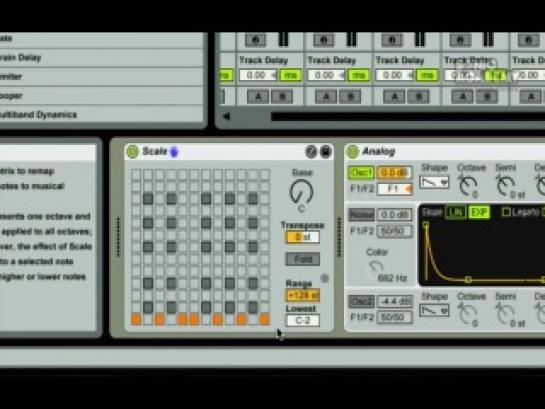
Task: Select Limiter in the browser list
Action: [101, 77]
